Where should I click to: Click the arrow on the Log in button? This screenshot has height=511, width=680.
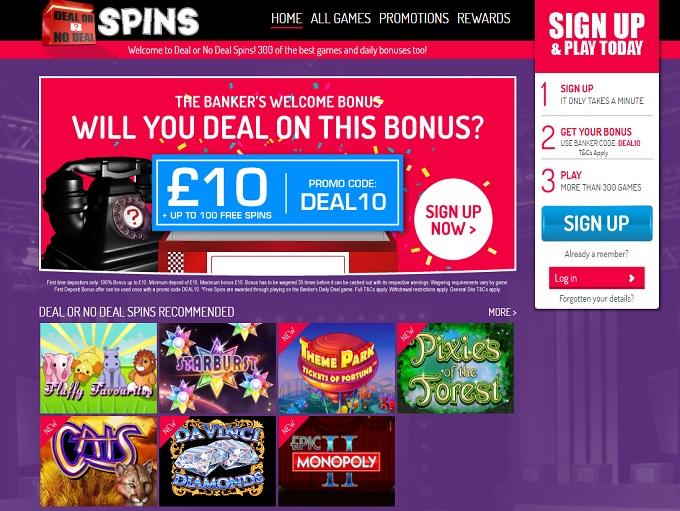click(631, 278)
